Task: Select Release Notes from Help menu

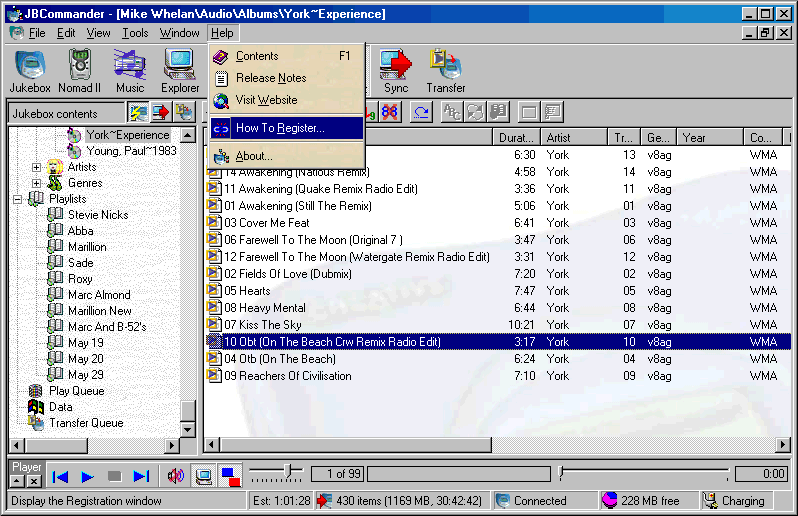Action: coord(271,78)
